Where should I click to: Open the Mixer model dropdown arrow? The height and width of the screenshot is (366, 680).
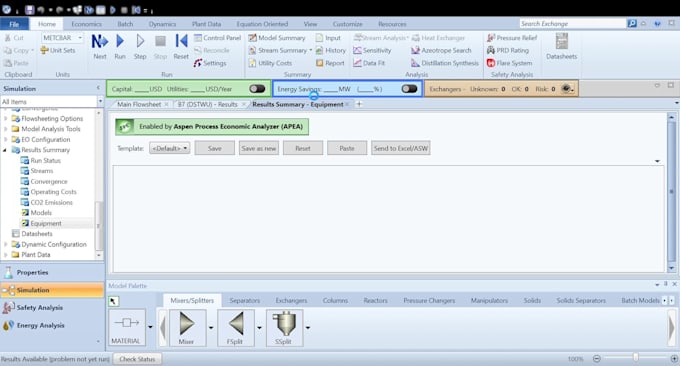(x=211, y=327)
